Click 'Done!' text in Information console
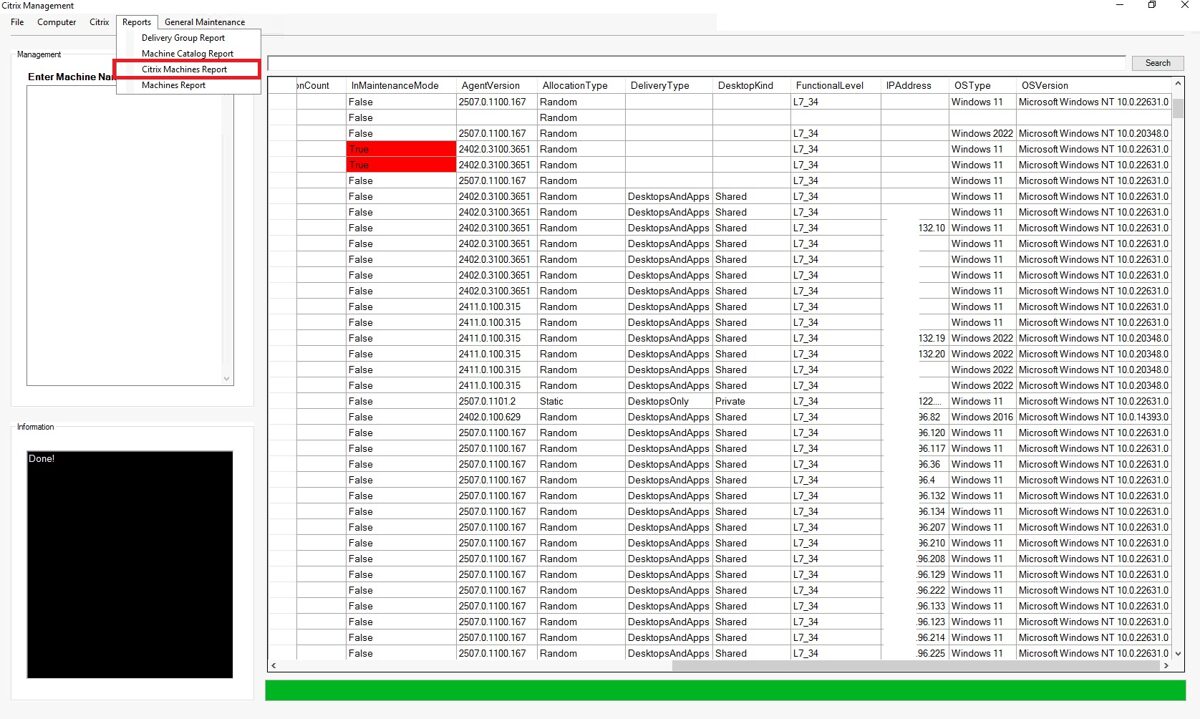 pos(42,459)
